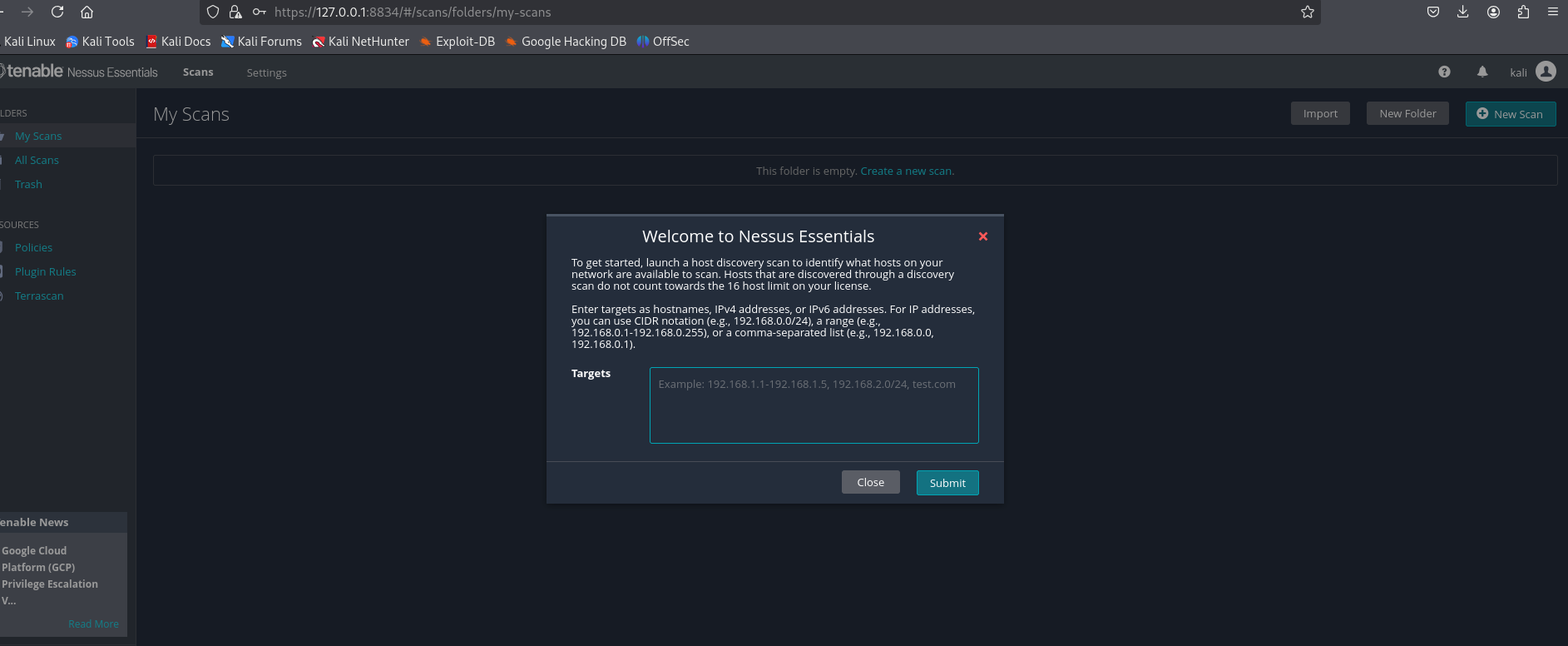Viewport: 1568px width, 646px height.
Task: Go to browser home page icon
Action: click(x=87, y=12)
